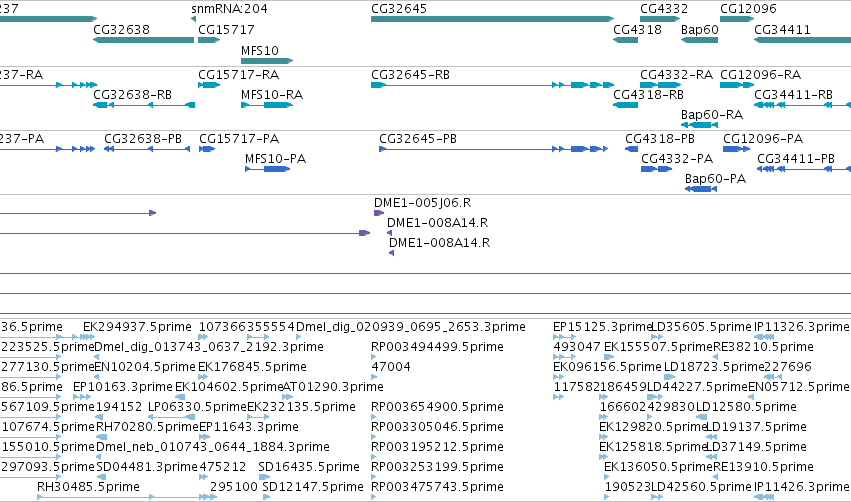
Task: Select the CG32638-PB protein label
Action: click(143, 138)
